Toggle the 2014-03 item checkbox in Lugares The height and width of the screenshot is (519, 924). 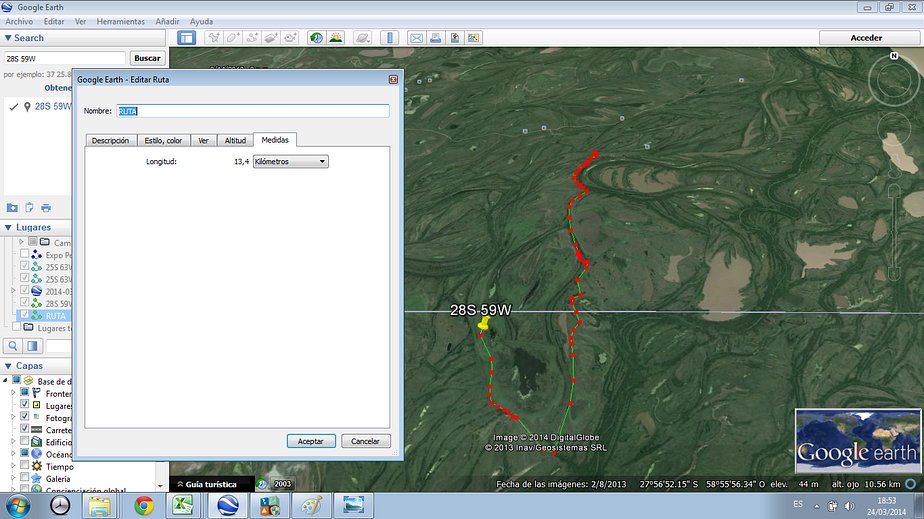pyautogui.click(x=24, y=290)
